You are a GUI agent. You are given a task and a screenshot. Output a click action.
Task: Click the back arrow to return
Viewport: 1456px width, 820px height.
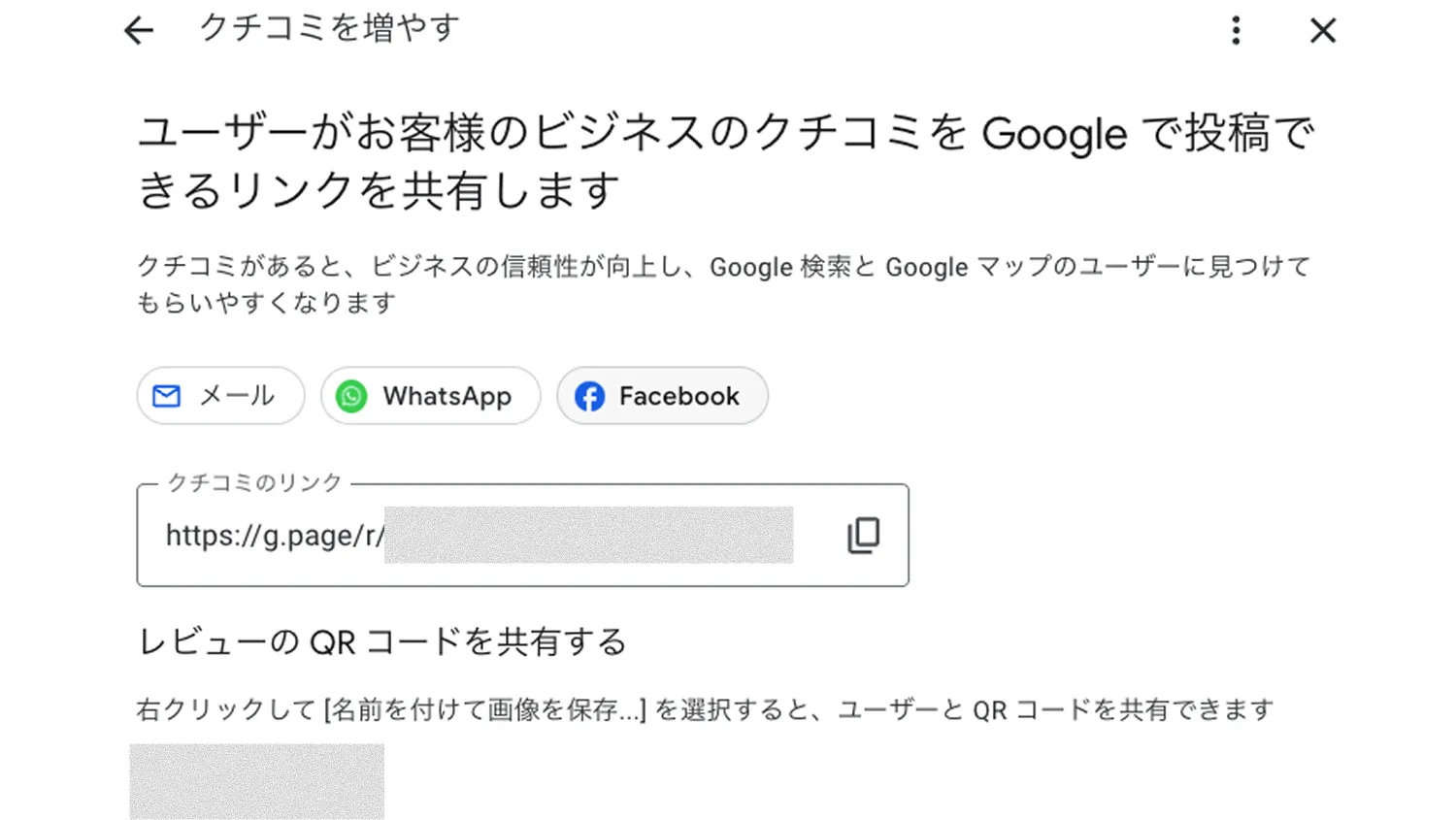(139, 31)
